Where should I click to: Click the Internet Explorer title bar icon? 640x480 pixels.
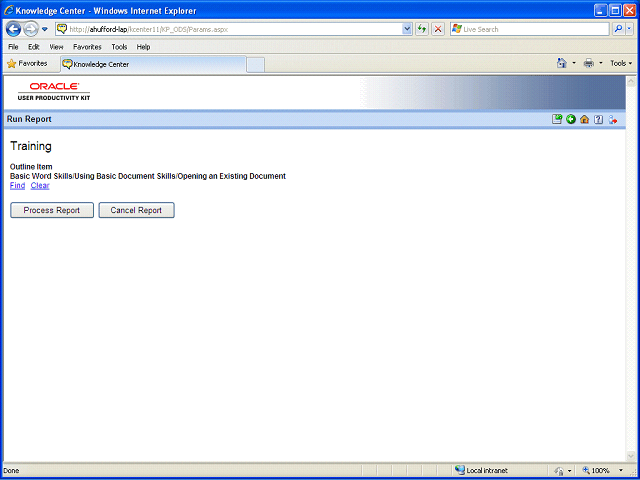pos(8,10)
